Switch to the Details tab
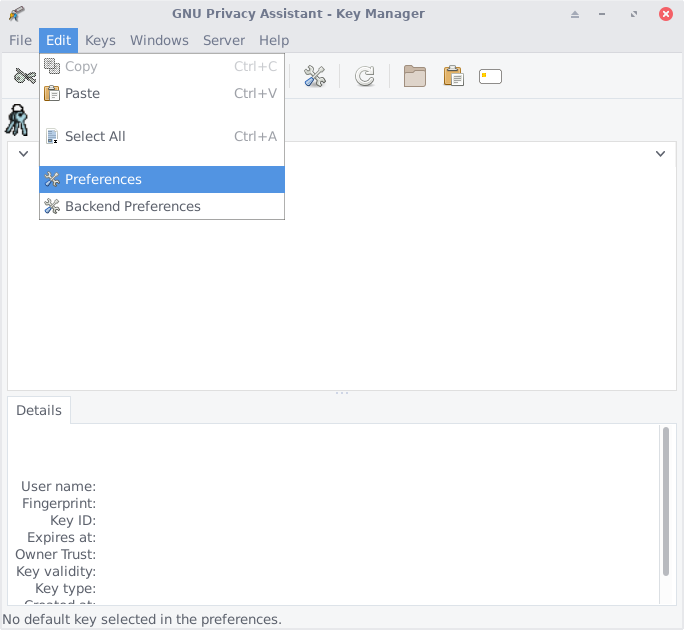Image resolution: width=684 pixels, height=630 pixels. coord(39,410)
